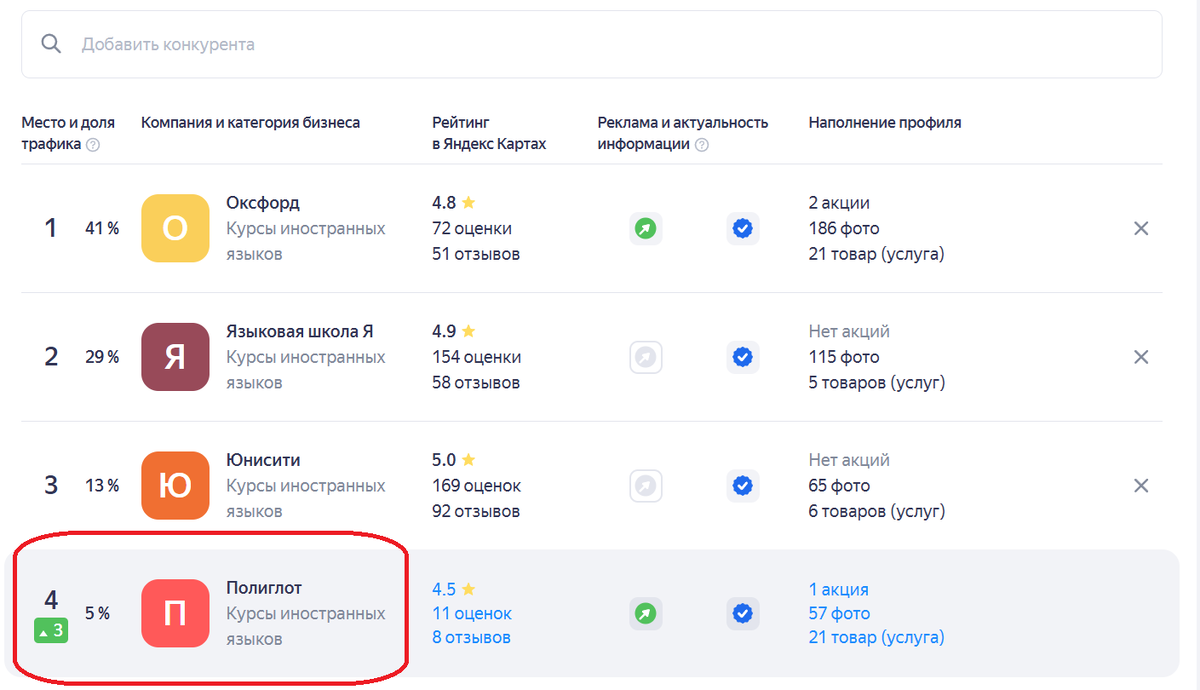
Task: Click the search magnifier icon
Action: pos(50,44)
